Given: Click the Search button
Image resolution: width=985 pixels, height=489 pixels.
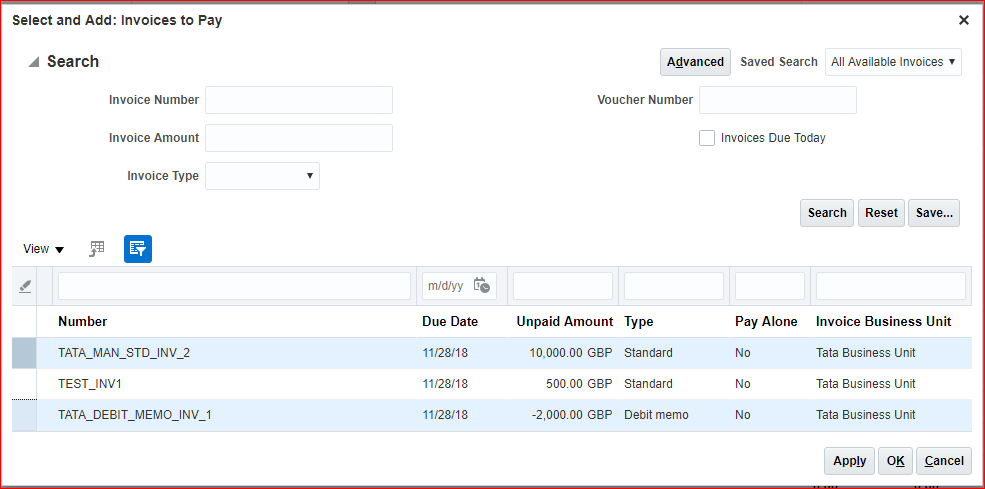Looking at the screenshot, I should pos(827,213).
